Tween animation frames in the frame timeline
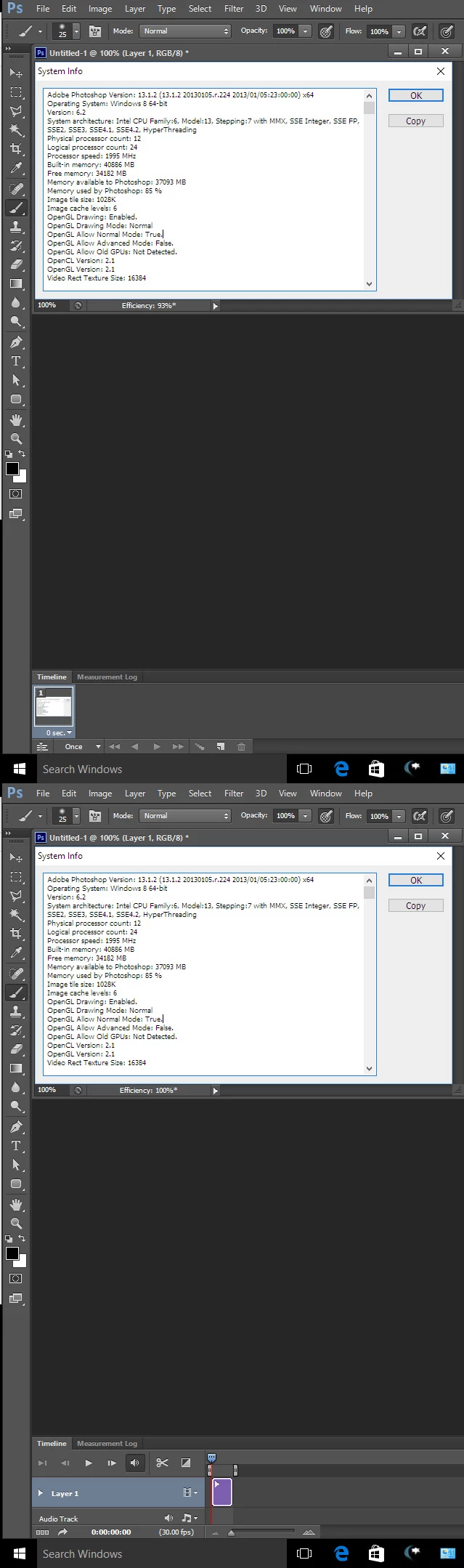Image resolution: width=464 pixels, height=1568 pixels. tap(200, 746)
